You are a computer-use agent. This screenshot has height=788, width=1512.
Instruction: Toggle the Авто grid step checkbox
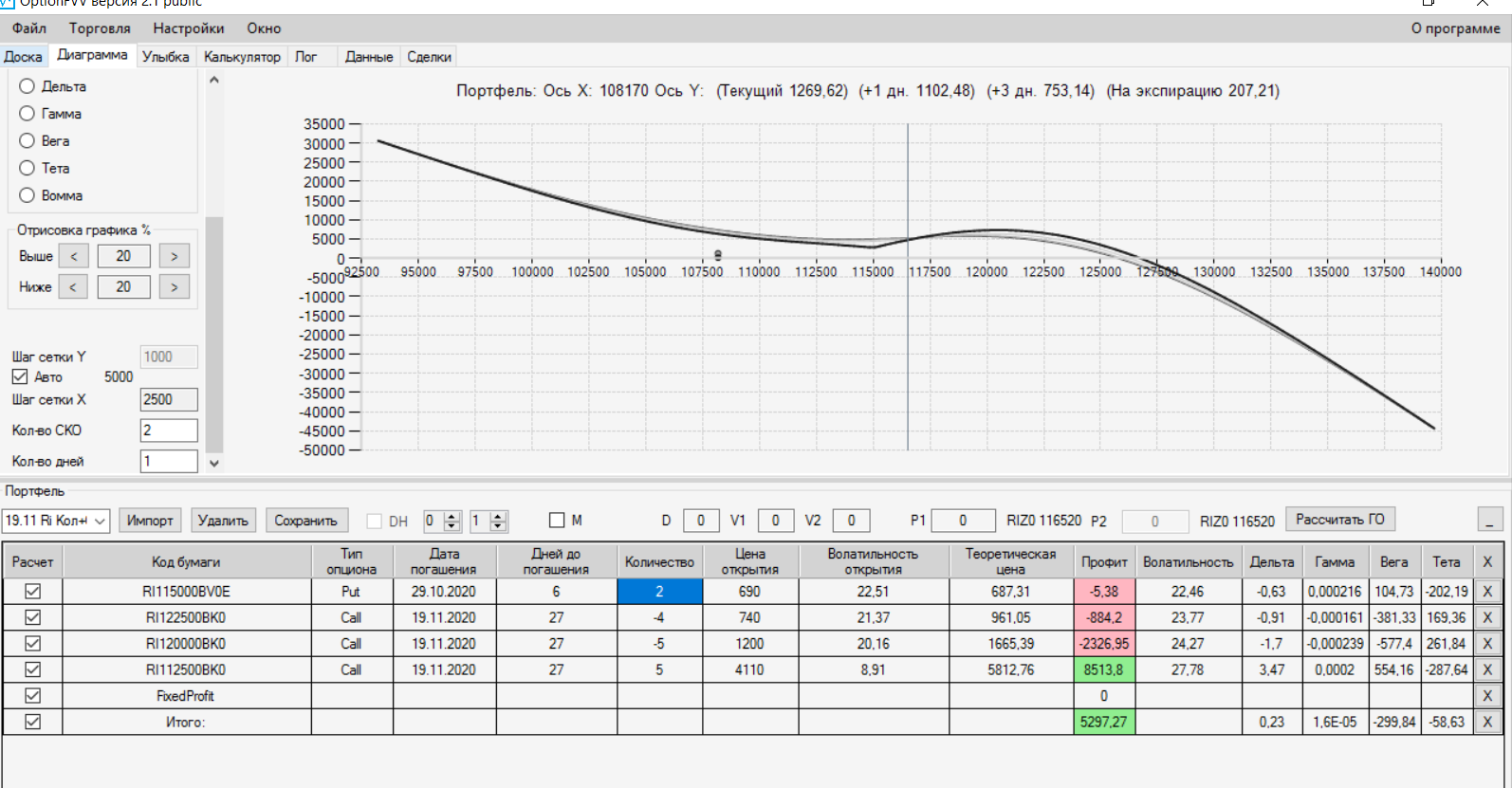20,376
